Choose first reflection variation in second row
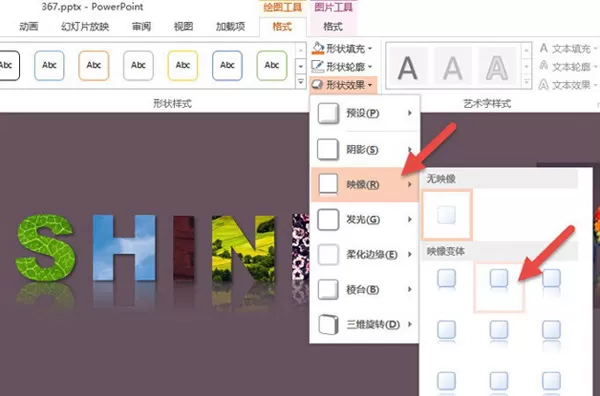600x396 pixels. (447, 333)
